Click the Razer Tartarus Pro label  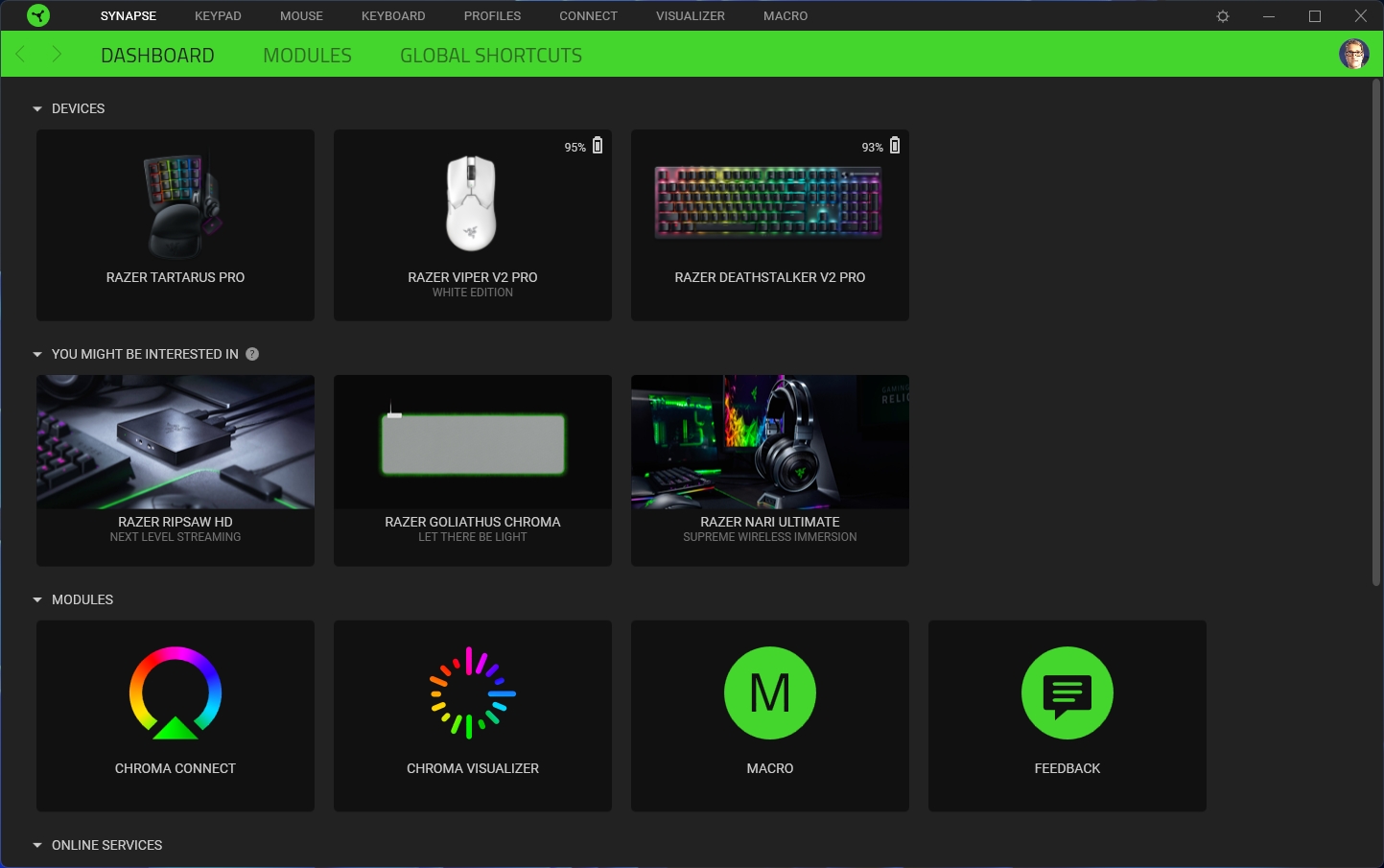176,277
